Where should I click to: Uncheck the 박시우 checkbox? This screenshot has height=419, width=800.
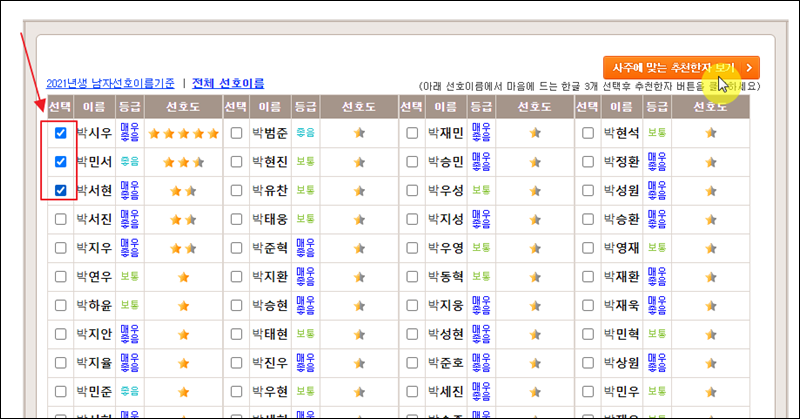coord(61,133)
